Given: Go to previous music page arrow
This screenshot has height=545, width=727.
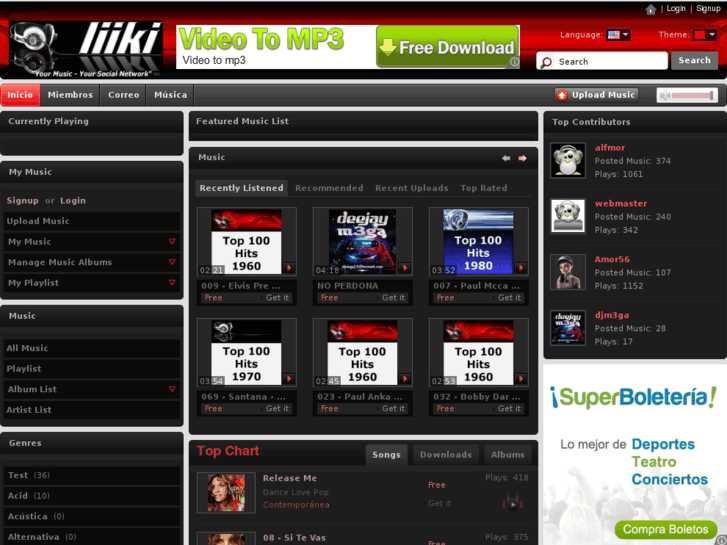Looking at the screenshot, I should 506,159.
